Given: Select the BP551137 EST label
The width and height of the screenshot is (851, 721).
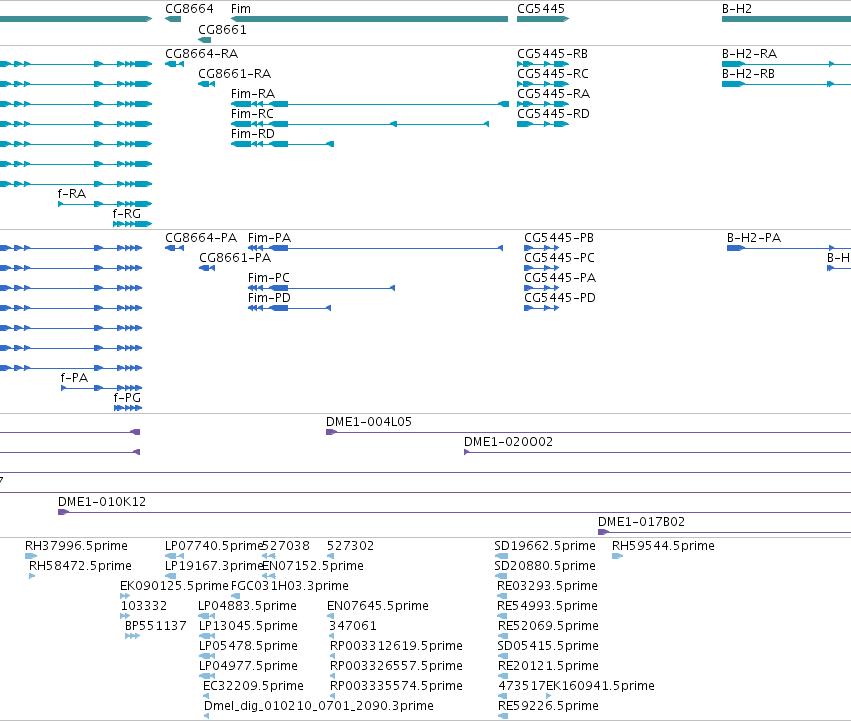Looking at the screenshot, I should point(156,626).
